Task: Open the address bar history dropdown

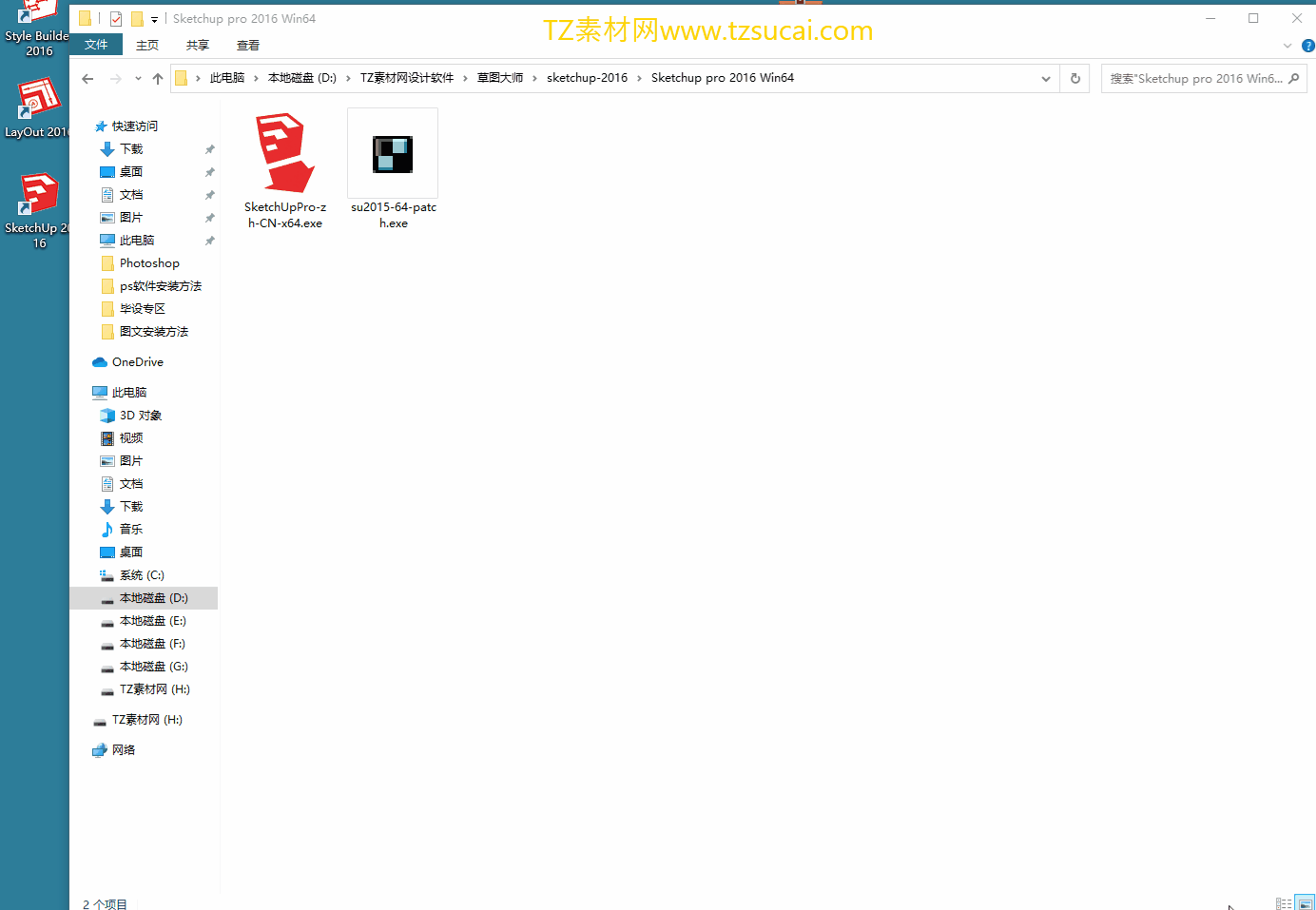Action: [1046, 79]
